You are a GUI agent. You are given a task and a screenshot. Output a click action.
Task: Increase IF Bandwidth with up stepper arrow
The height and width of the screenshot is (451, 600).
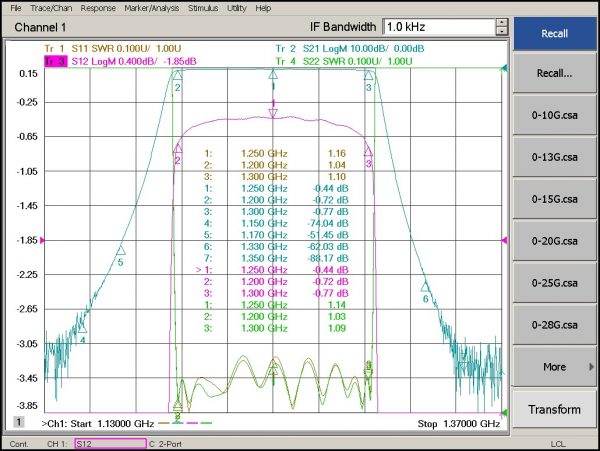(502, 23)
